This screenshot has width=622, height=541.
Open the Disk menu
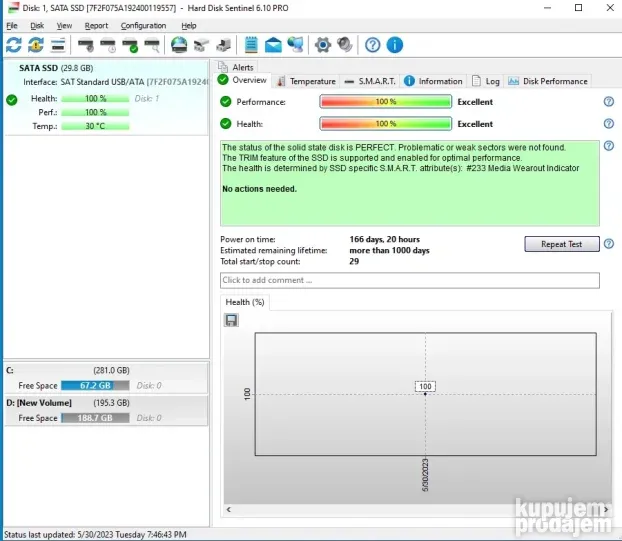tap(37, 25)
